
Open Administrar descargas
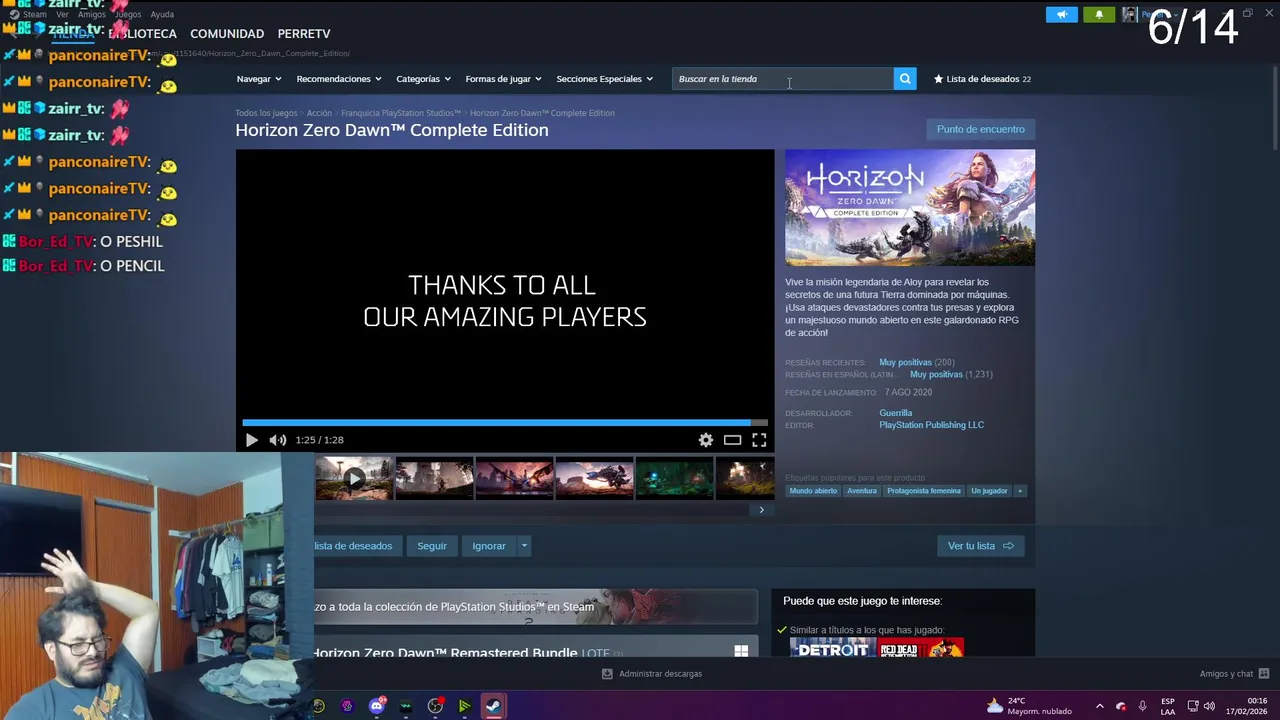652,674
